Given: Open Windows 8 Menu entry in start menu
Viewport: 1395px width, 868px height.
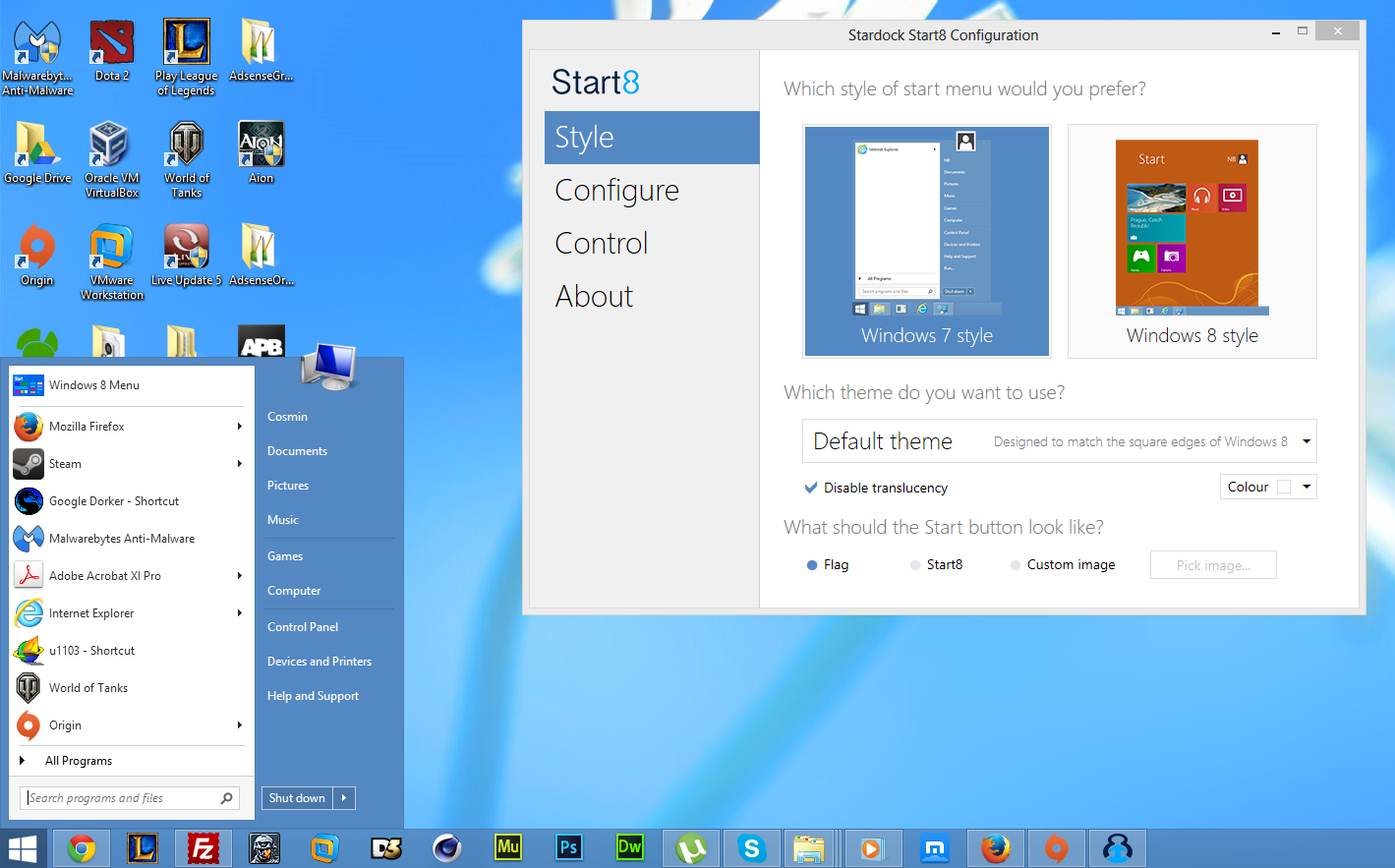Looking at the screenshot, I should pos(131,385).
